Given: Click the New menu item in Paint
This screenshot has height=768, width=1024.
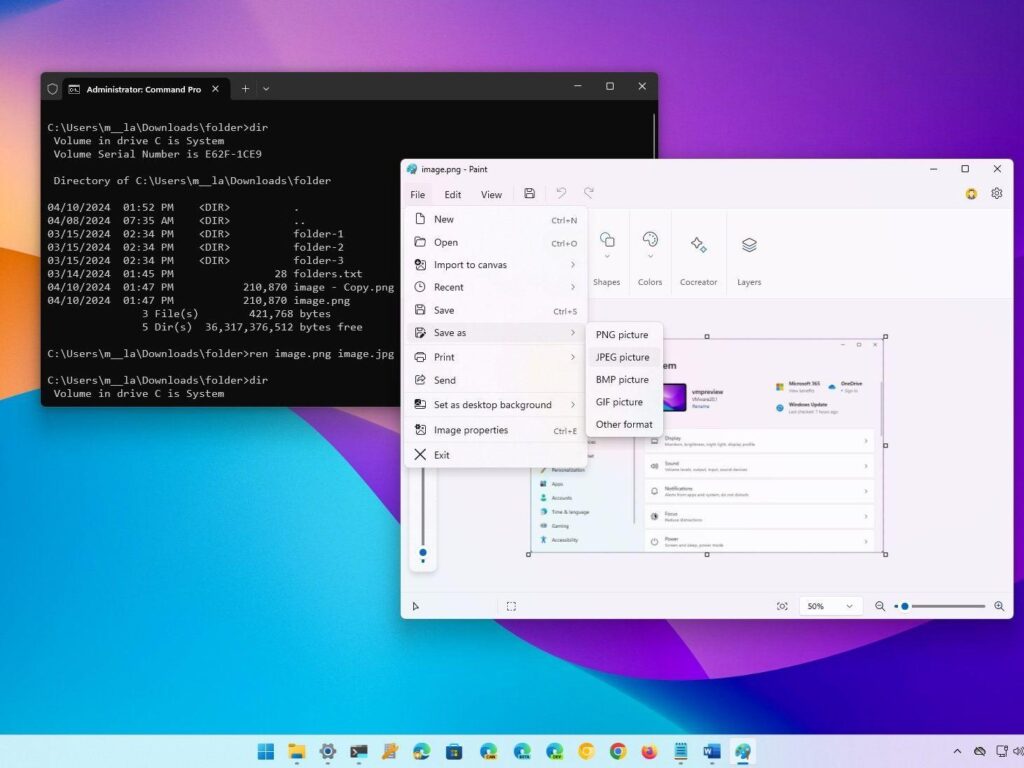Looking at the screenshot, I should coord(496,219).
